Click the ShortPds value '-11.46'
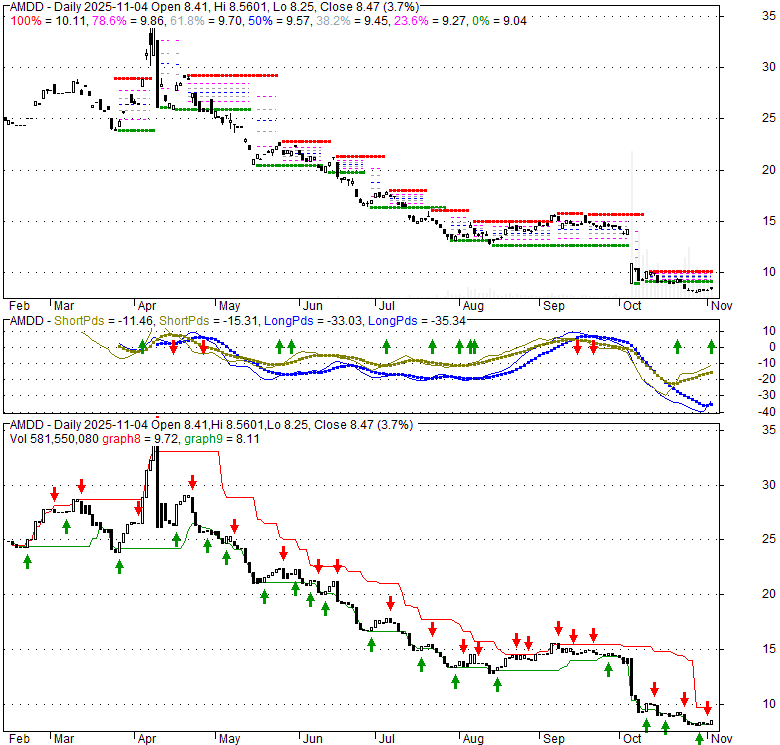Viewport: 780px width, 745px height. coord(135,321)
